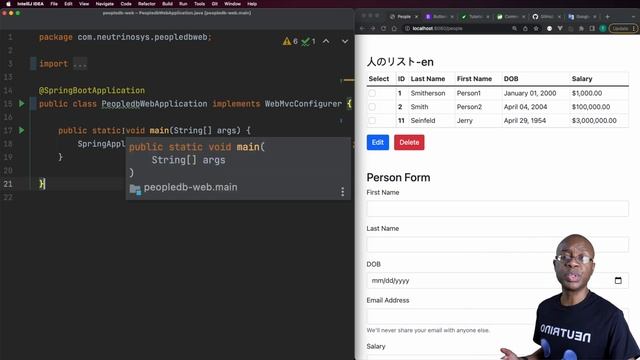Viewport: 640px width, 360px height.
Task: Open the Window menu
Action: click(232, 4)
